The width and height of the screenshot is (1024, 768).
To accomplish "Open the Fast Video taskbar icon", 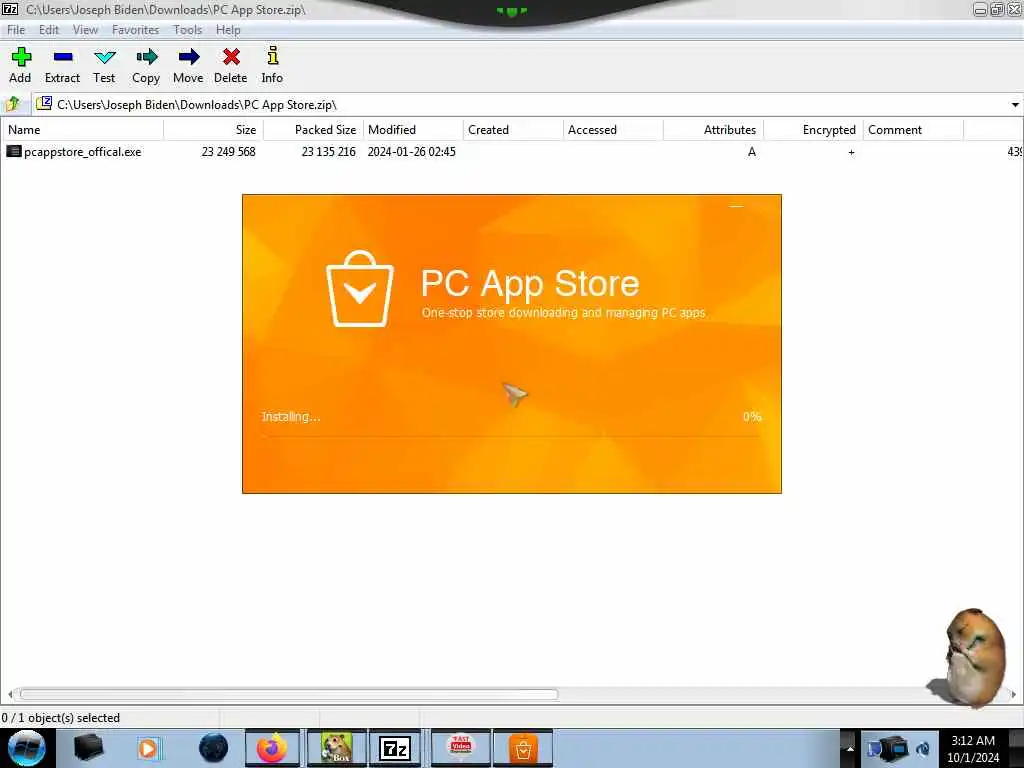I will pos(462,746).
